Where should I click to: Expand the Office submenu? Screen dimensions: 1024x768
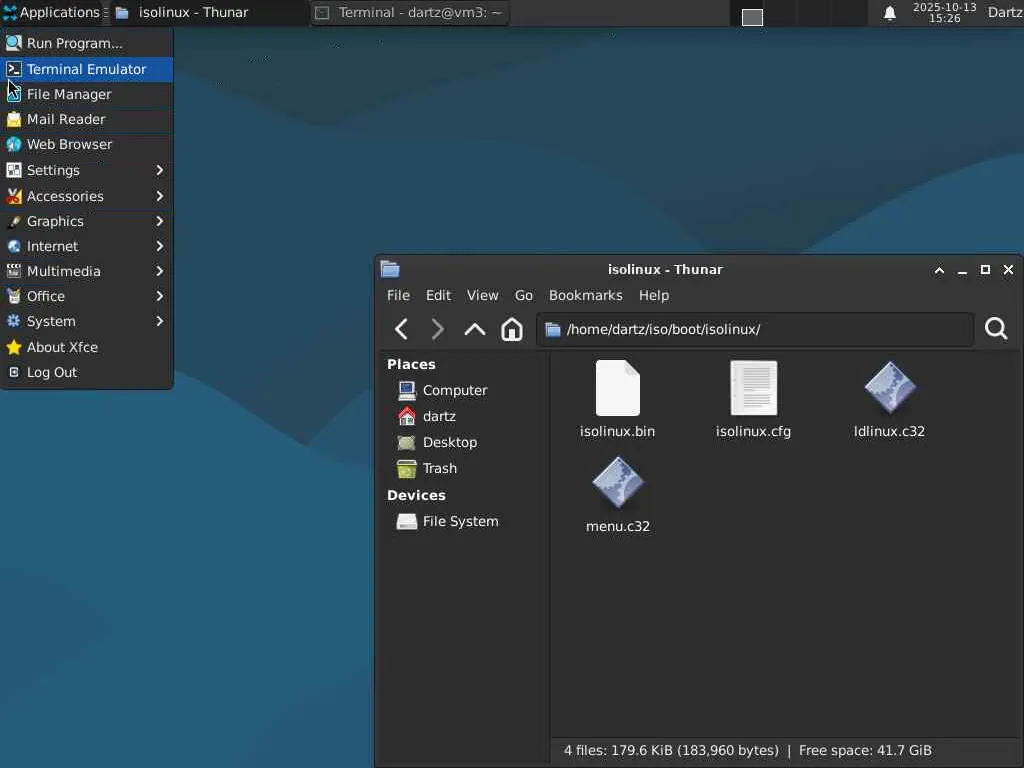pos(86,296)
